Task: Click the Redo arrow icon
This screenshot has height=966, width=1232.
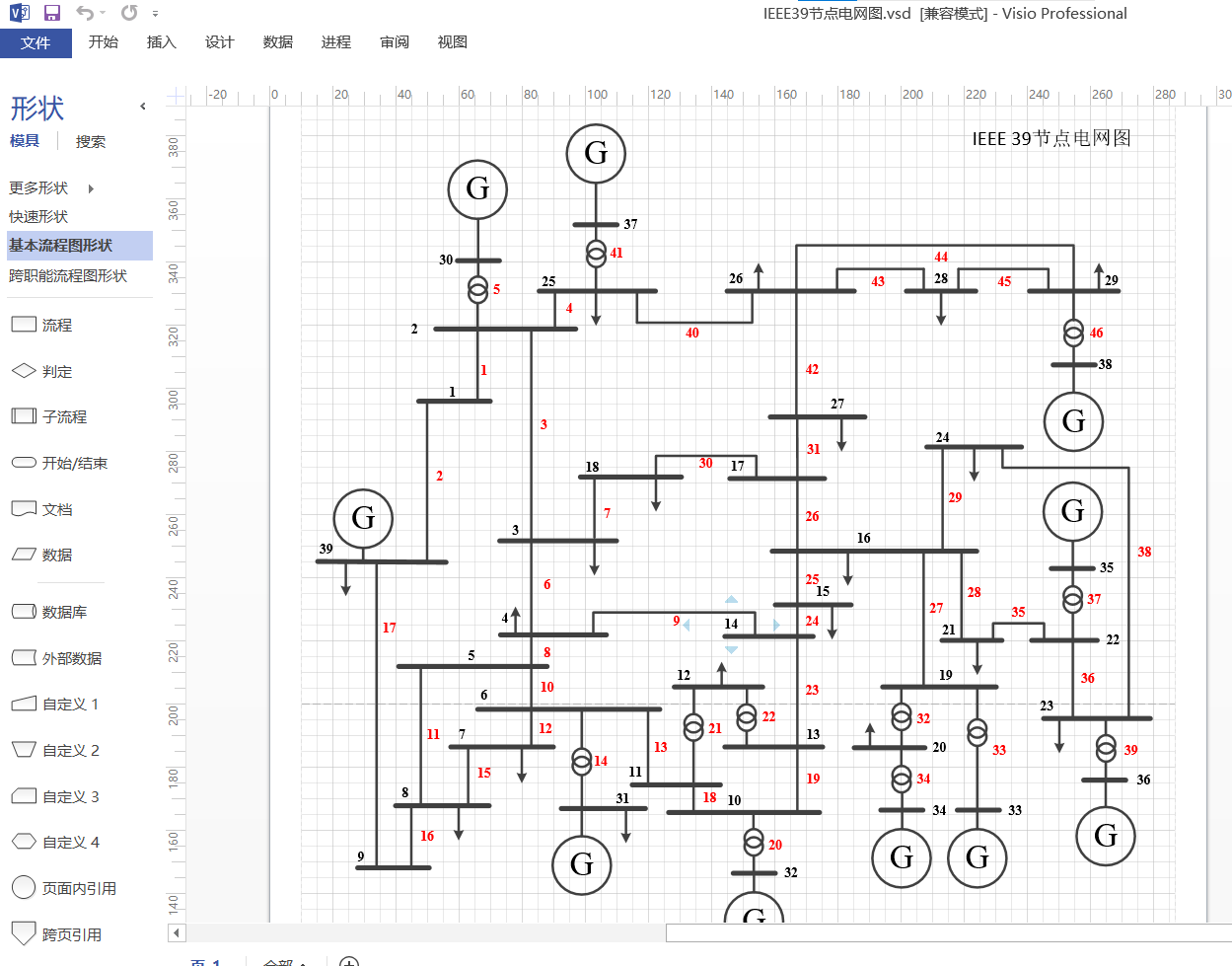Action: pyautogui.click(x=129, y=13)
